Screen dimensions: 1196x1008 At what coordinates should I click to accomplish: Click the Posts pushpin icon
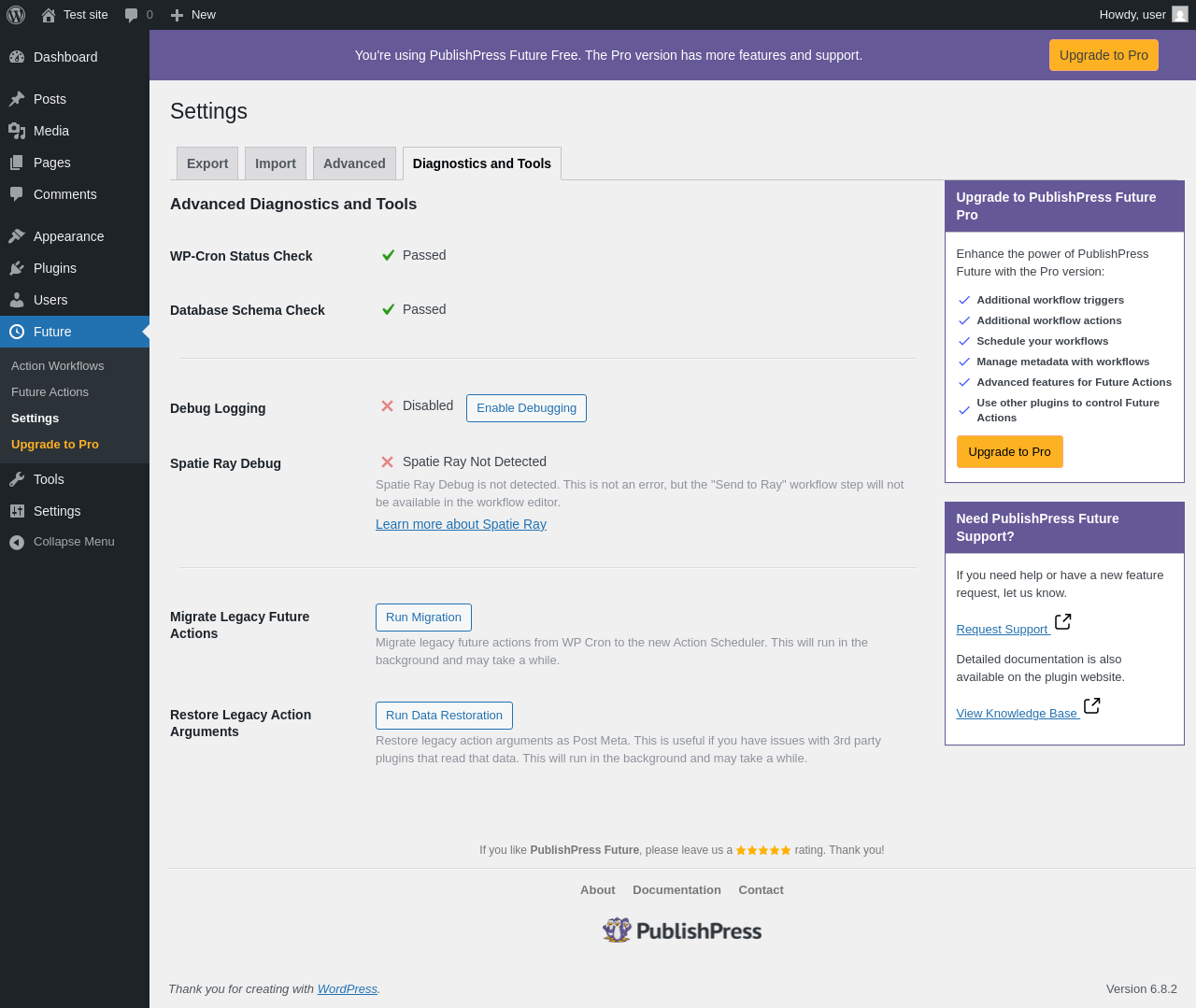17,99
